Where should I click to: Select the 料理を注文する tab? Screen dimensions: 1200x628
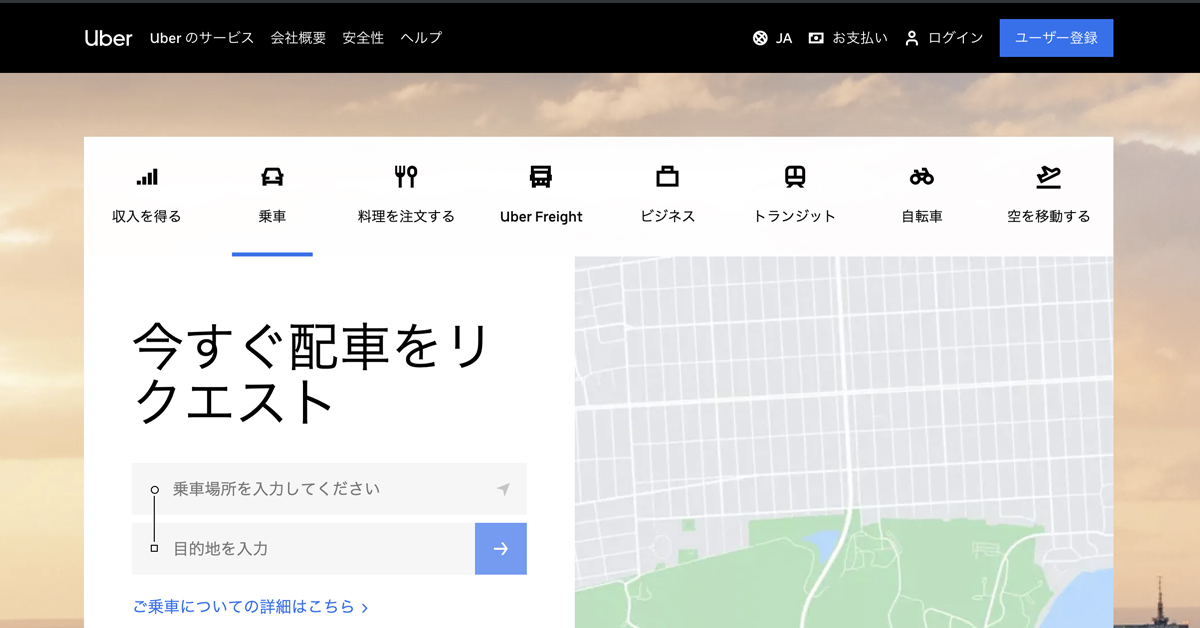(x=406, y=216)
